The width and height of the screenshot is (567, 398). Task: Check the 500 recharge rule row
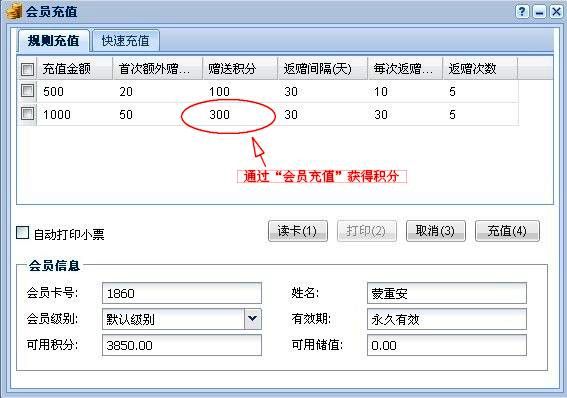(x=27, y=91)
